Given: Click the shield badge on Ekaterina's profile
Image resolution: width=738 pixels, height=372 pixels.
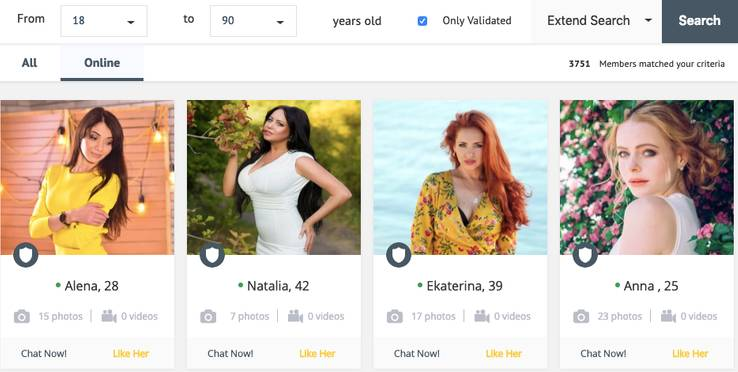Looking at the screenshot, I should (x=398, y=255).
